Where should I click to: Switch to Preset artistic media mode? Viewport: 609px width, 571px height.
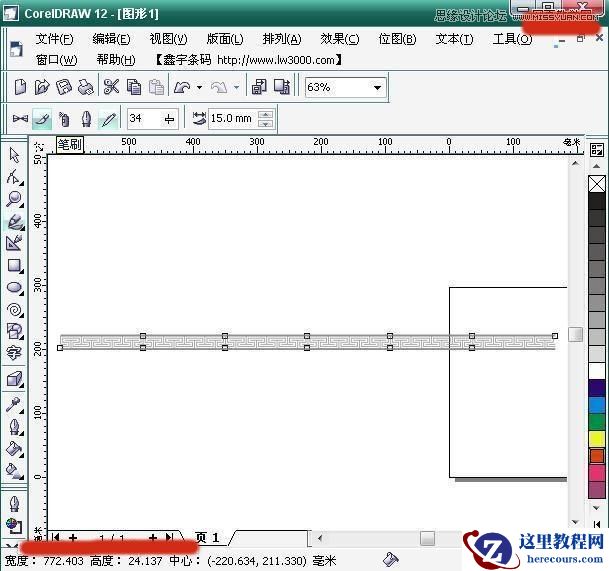tap(20, 118)
